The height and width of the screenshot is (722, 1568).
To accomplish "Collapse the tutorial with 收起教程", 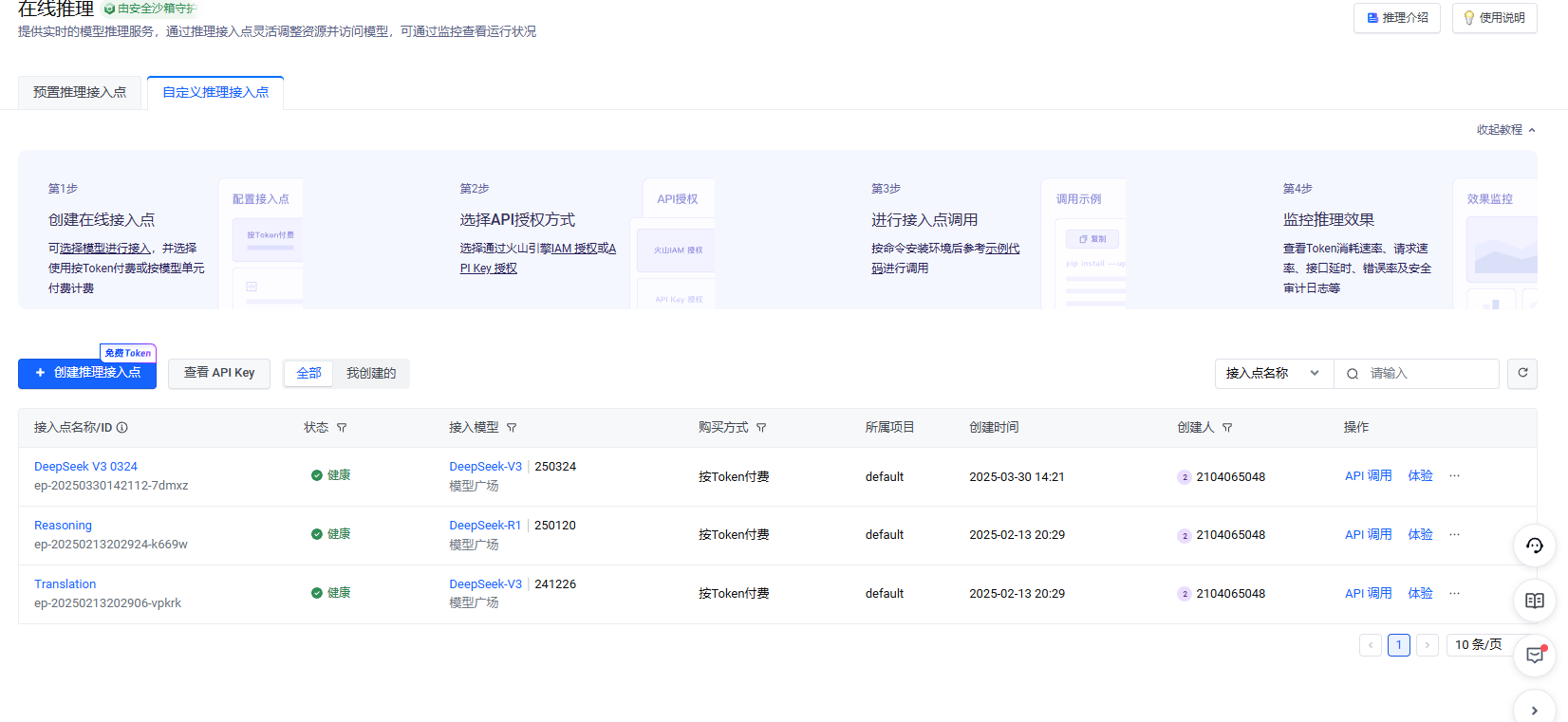I will click(x=1506, y=130).
